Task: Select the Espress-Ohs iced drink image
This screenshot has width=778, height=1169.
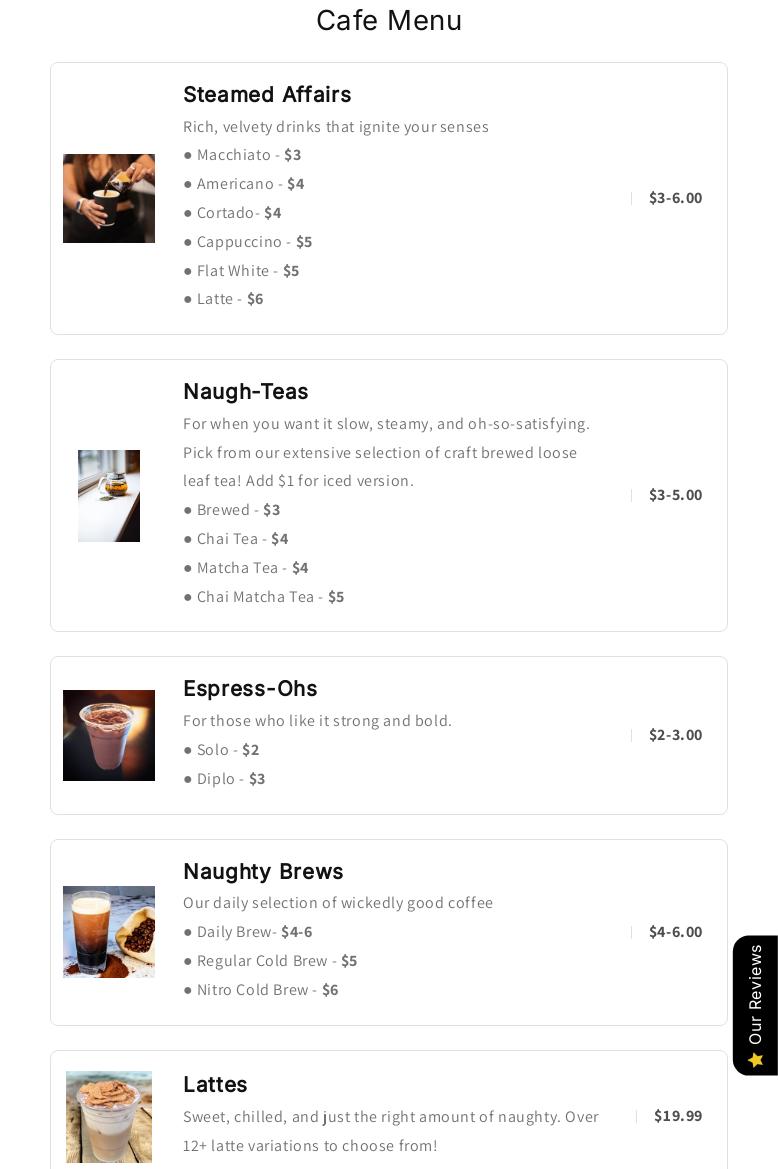Action: pyautogui.click(x=109, y=735)
